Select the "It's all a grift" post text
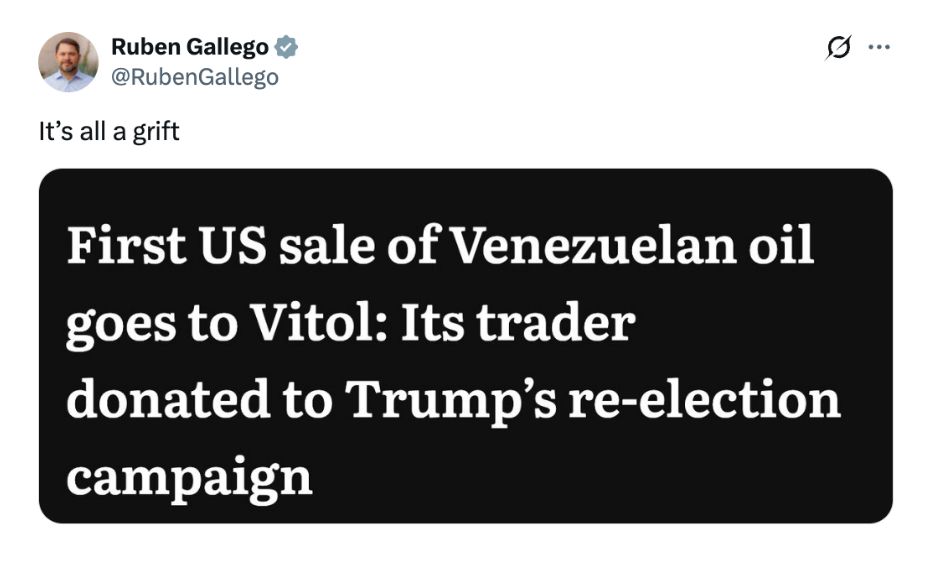This screenshot has height=564, width=934. [109, 131]
